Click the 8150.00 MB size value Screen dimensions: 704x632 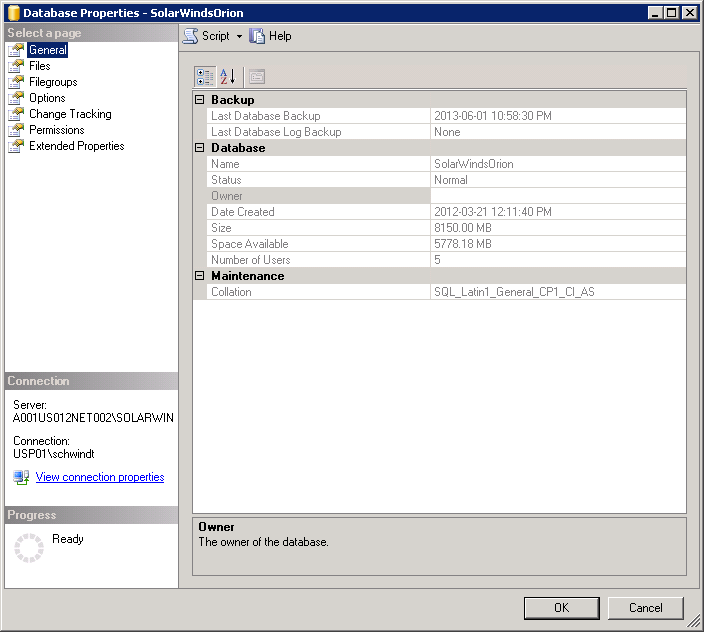(x=462, y=228)
